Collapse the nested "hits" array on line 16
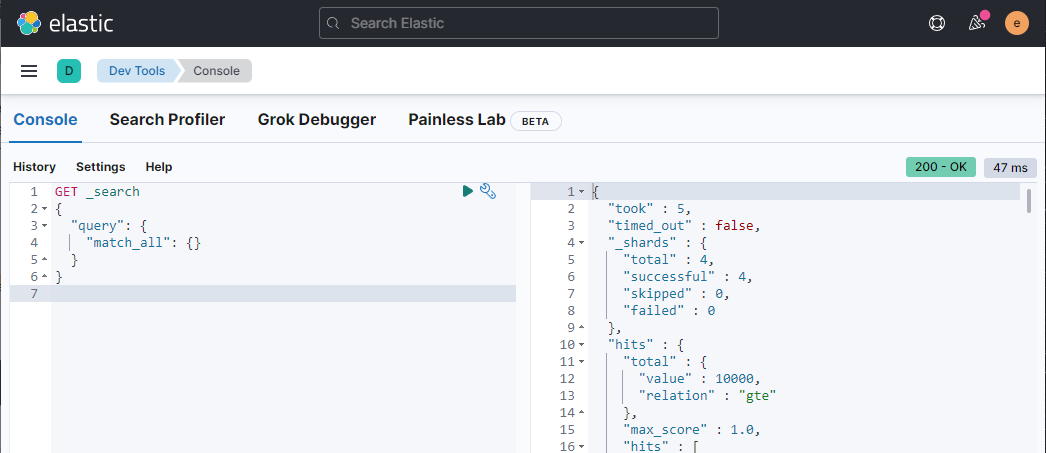 click(581, 446)
